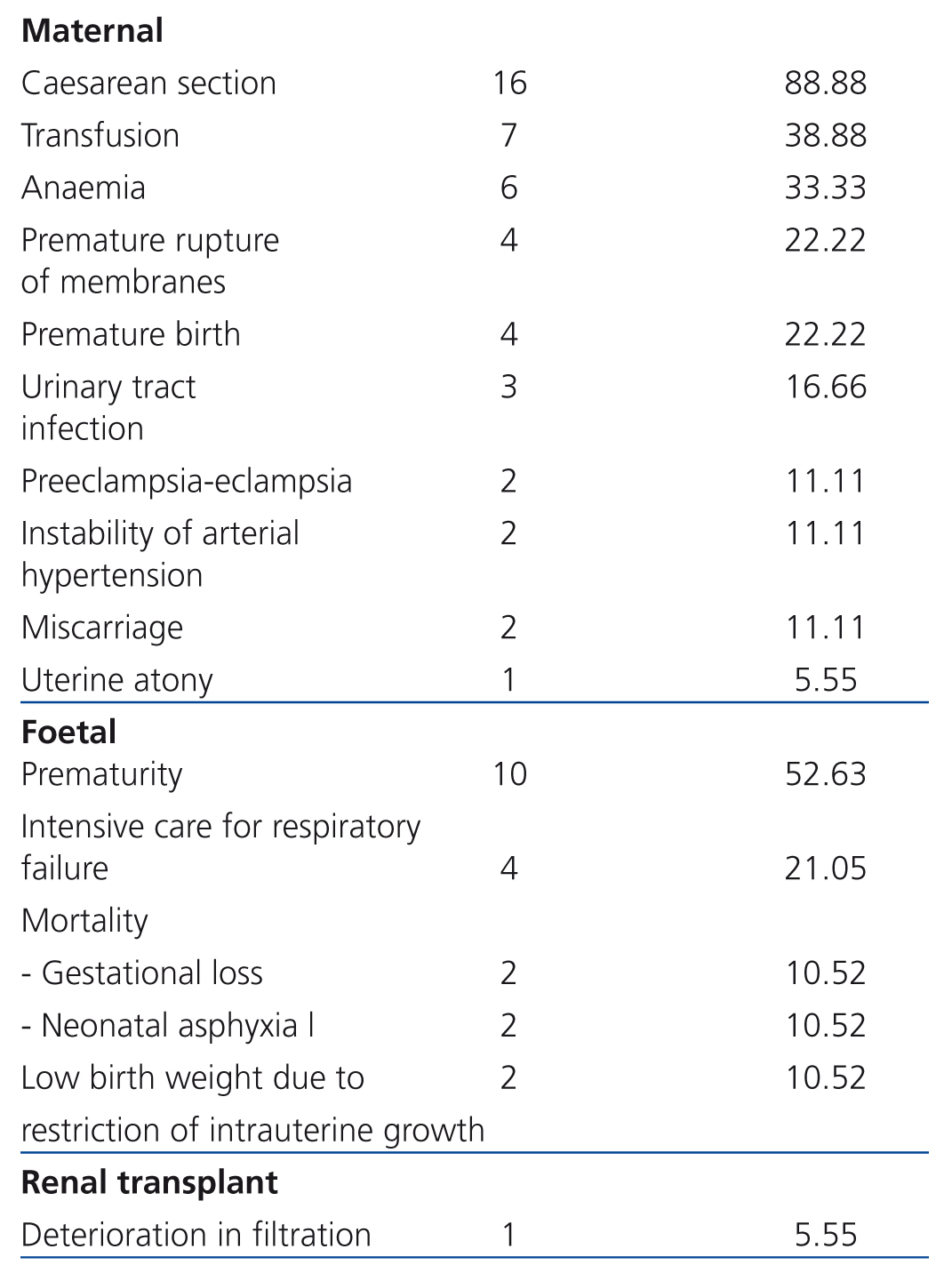
Task: Click the Foetal section heading
Action: (x=69, y=733)
